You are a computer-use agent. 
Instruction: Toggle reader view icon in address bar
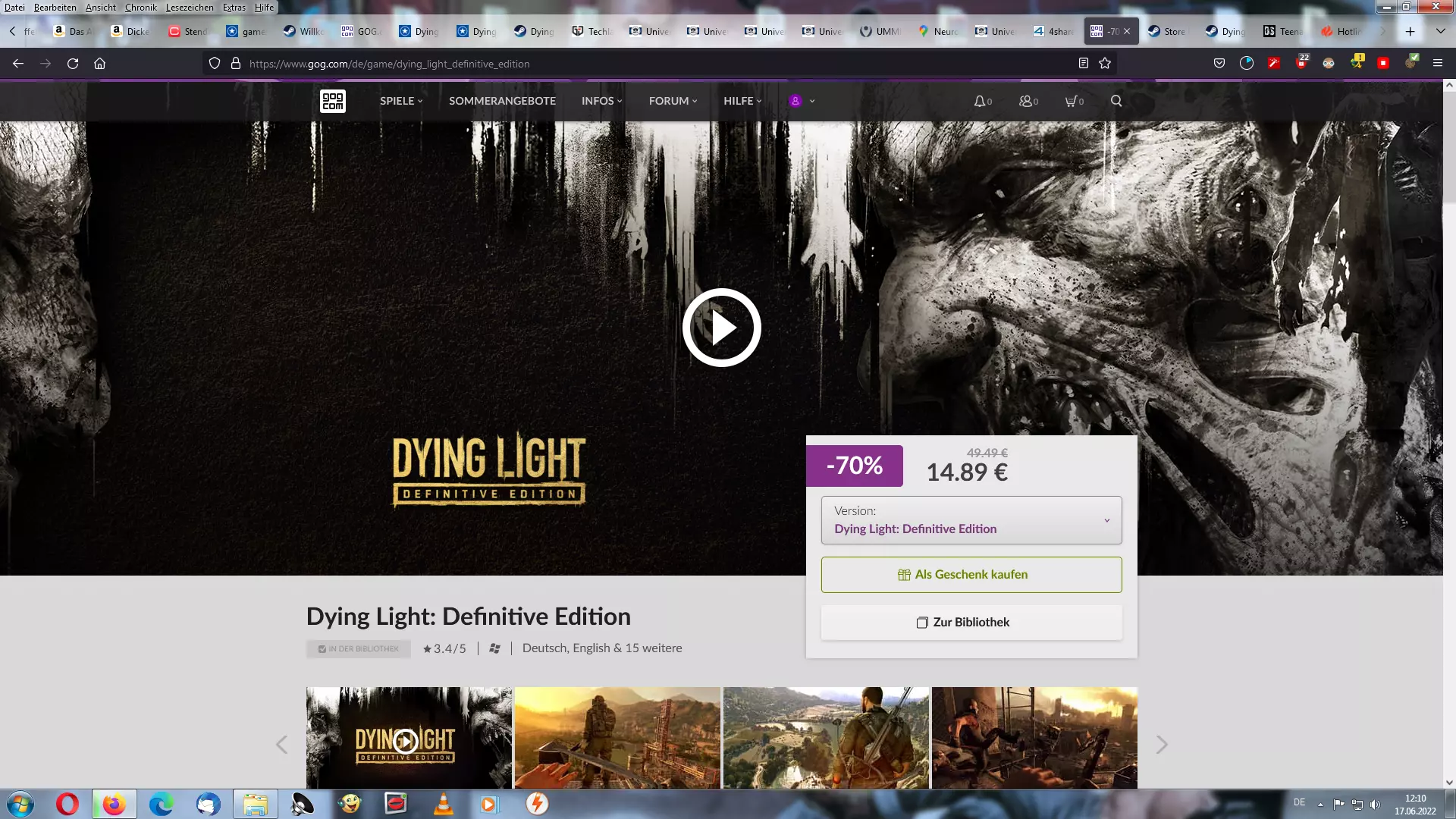[x=1084, y=64]
